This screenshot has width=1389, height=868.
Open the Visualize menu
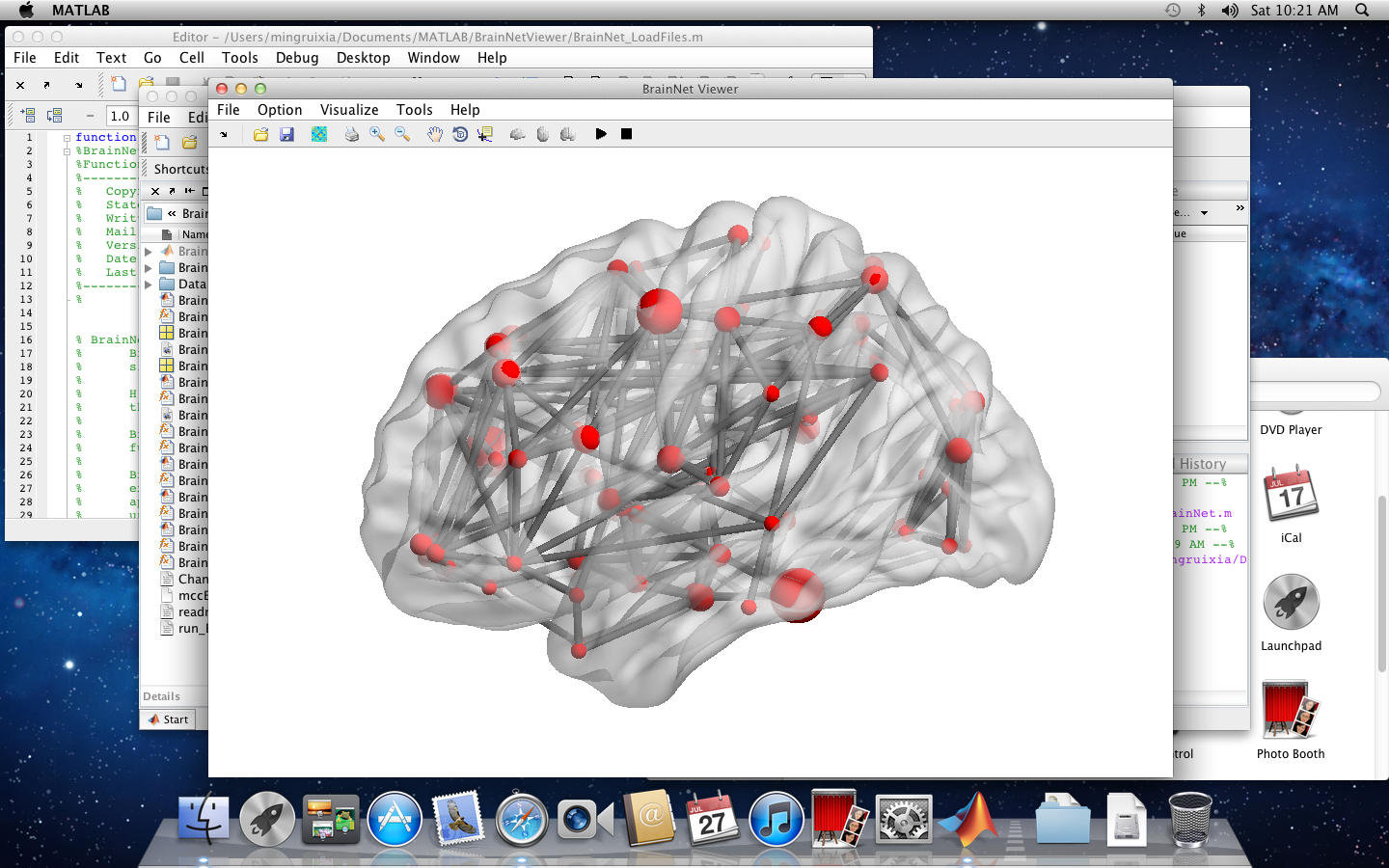pyautogui.click(x=349, y=110)
